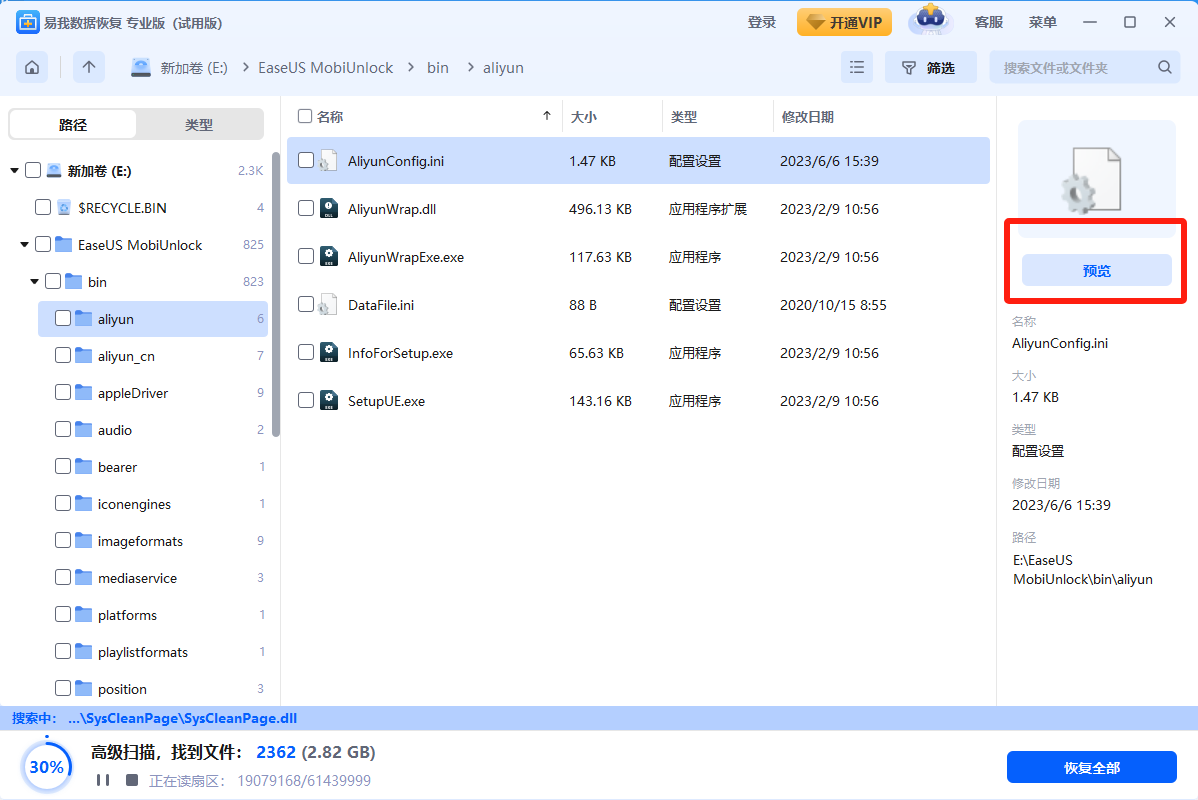Click bin in the breadcrumb path
The height and width of the screenshot is (800, 1198).
(438, 67)
